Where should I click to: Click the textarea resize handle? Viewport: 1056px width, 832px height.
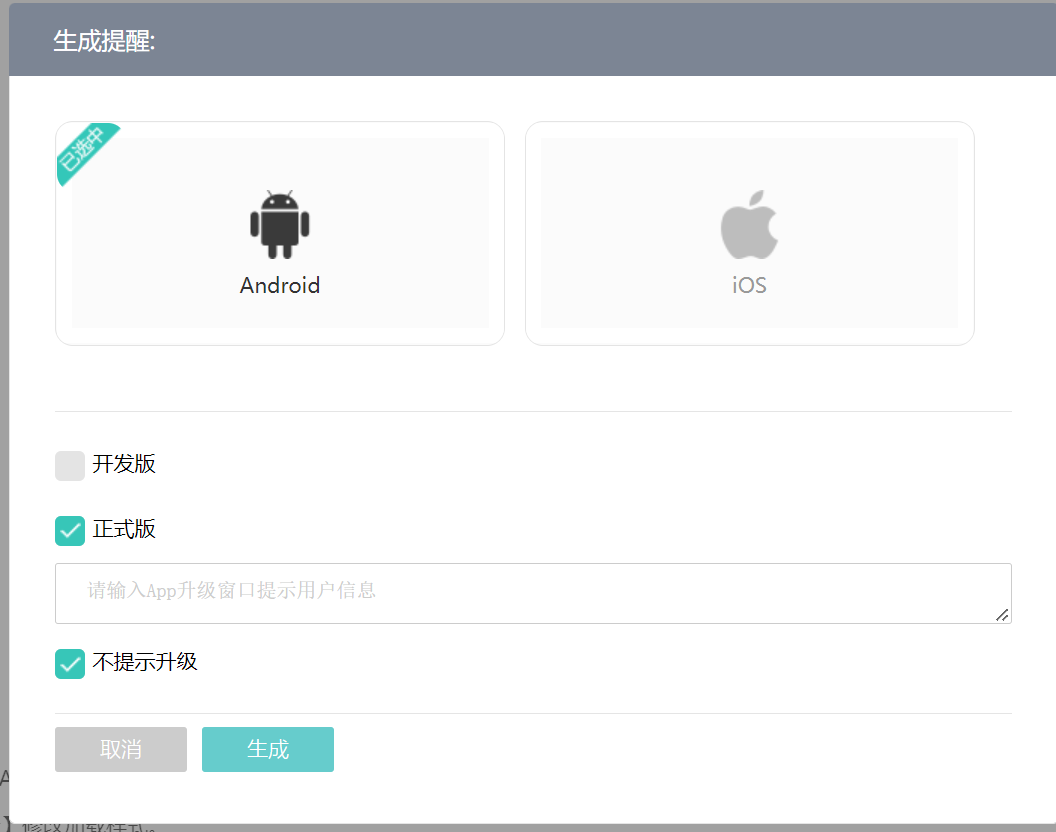click(x=1002, y=615)
